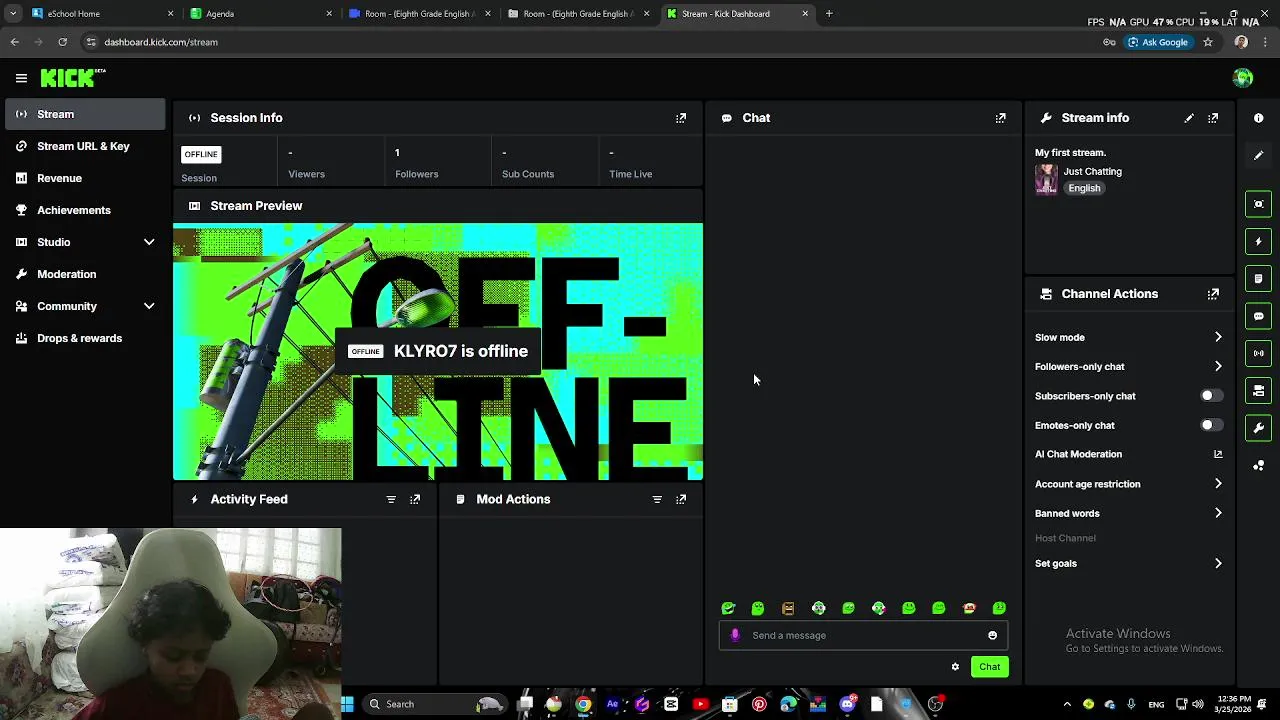Toggle Subscribers-only chat switch

pos(1211,396)
